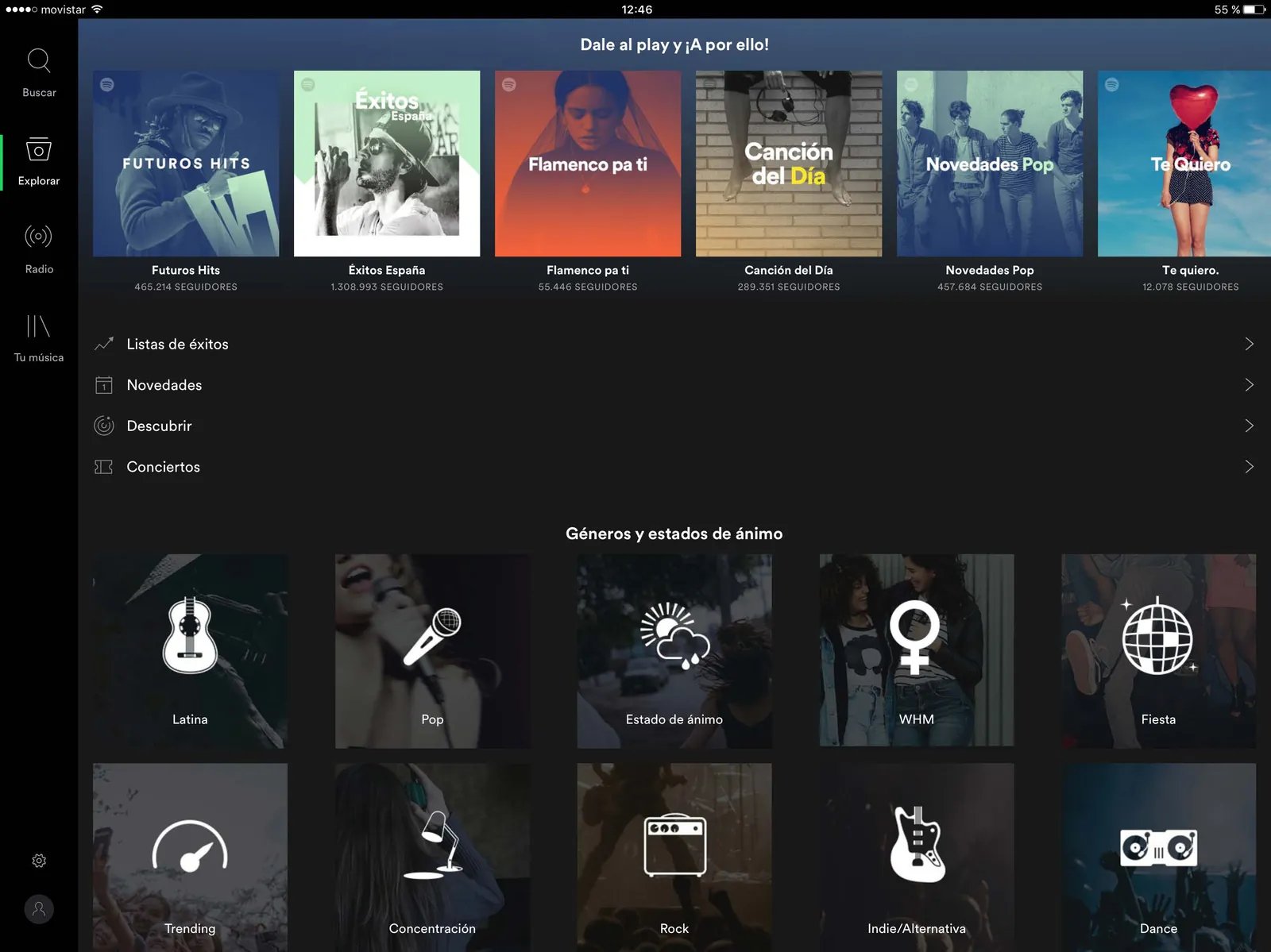
Task: Open the user profile avatar icon
Action: pyautogui.click(x=39, y=909)
